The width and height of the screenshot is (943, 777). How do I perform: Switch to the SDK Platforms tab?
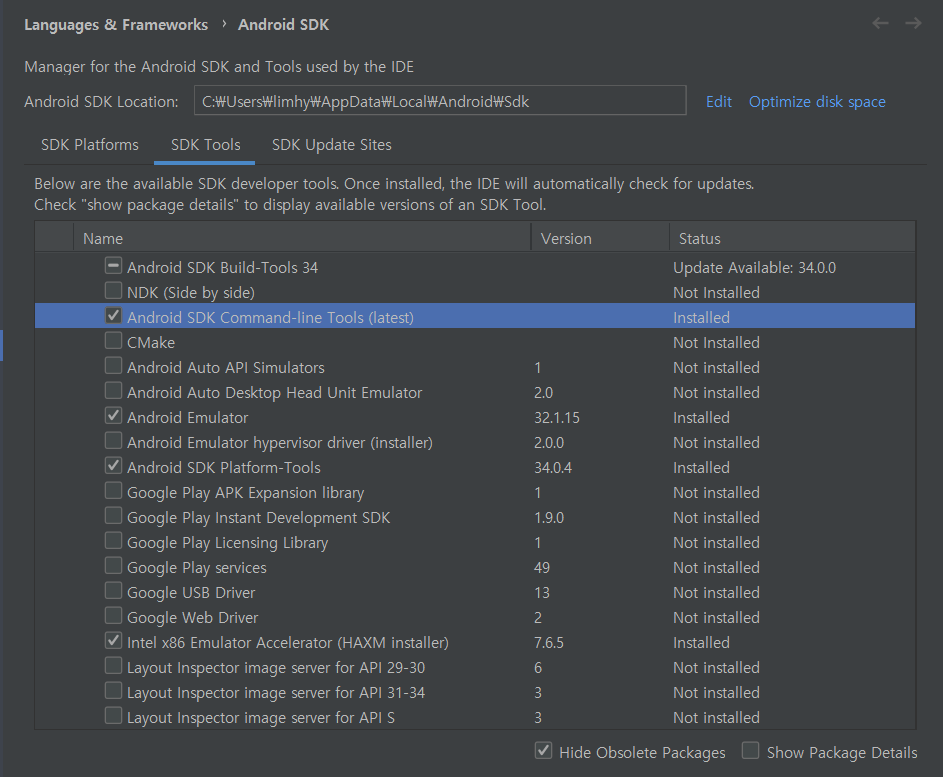(x=90, y=145)
